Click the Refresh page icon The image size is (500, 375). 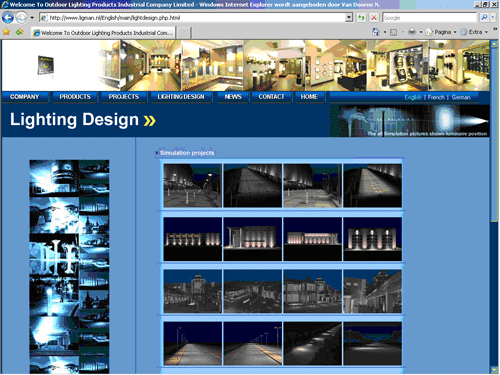[x=361, y=17]
